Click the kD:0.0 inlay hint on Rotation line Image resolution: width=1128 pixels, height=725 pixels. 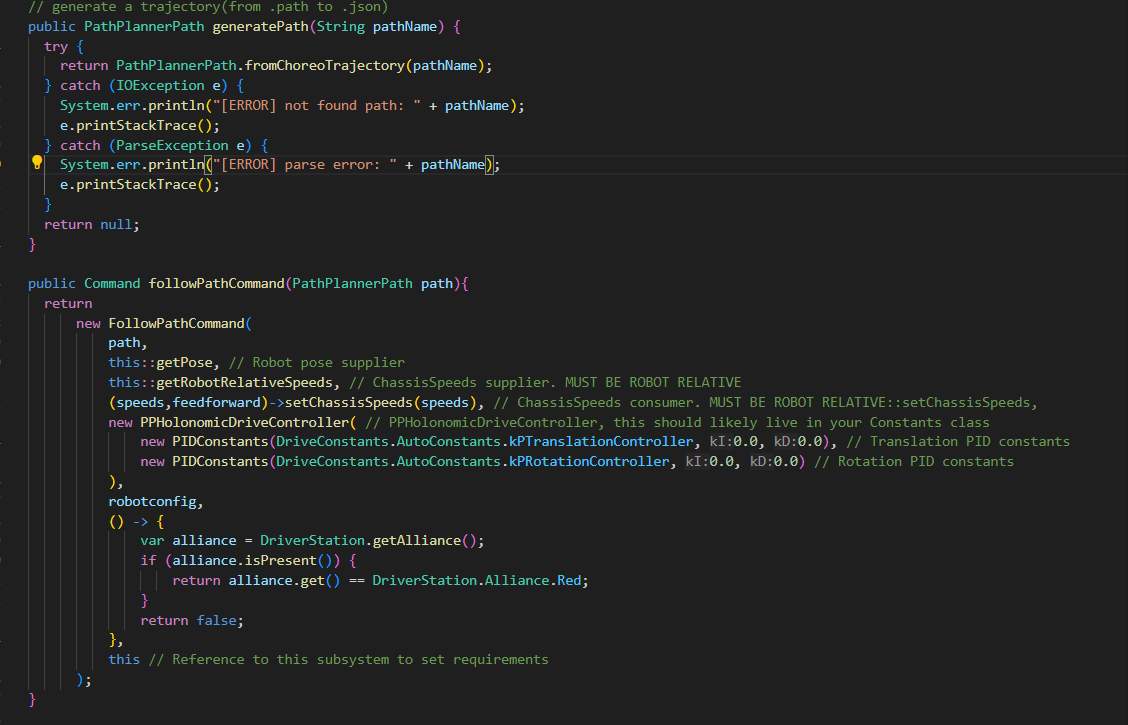(x=774, y=462)
